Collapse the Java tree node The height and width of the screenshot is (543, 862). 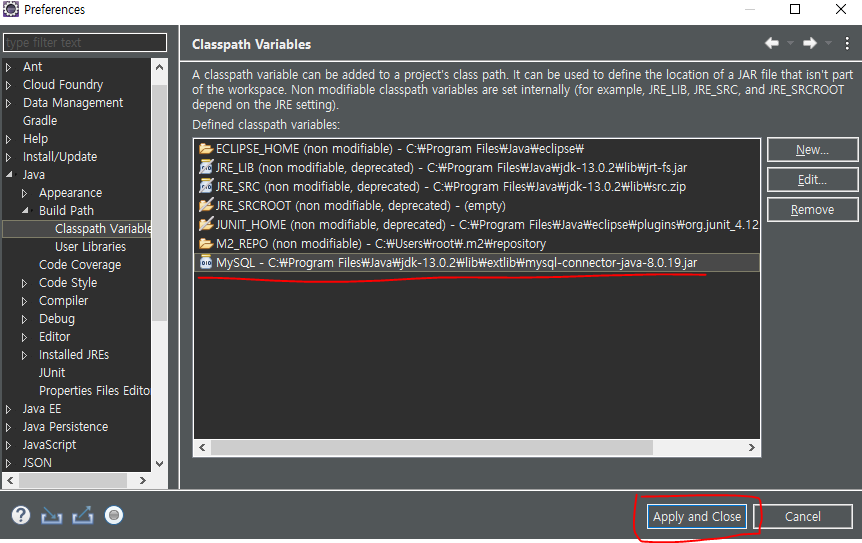(9, 175)
